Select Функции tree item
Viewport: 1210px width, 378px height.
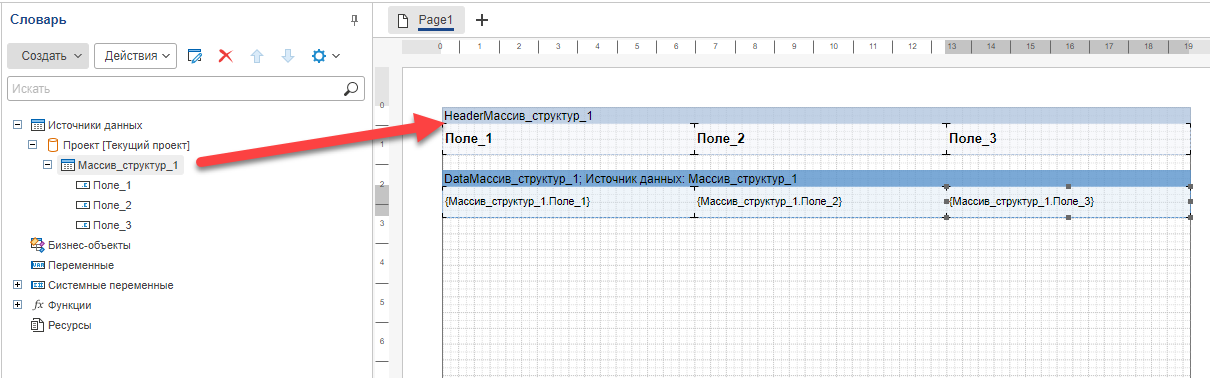(70, 305)
